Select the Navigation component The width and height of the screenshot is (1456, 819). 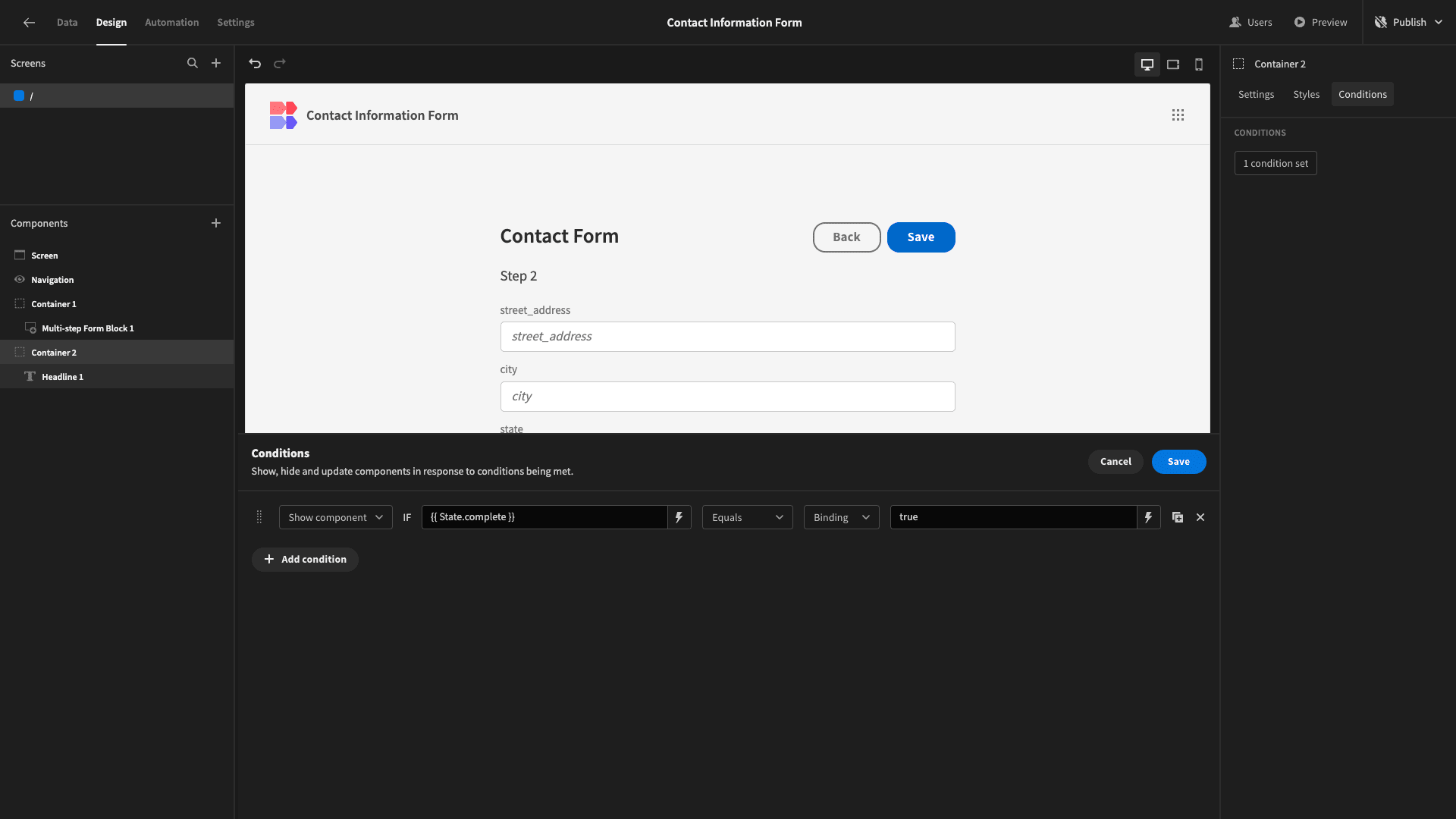click(x=117, y=280)
